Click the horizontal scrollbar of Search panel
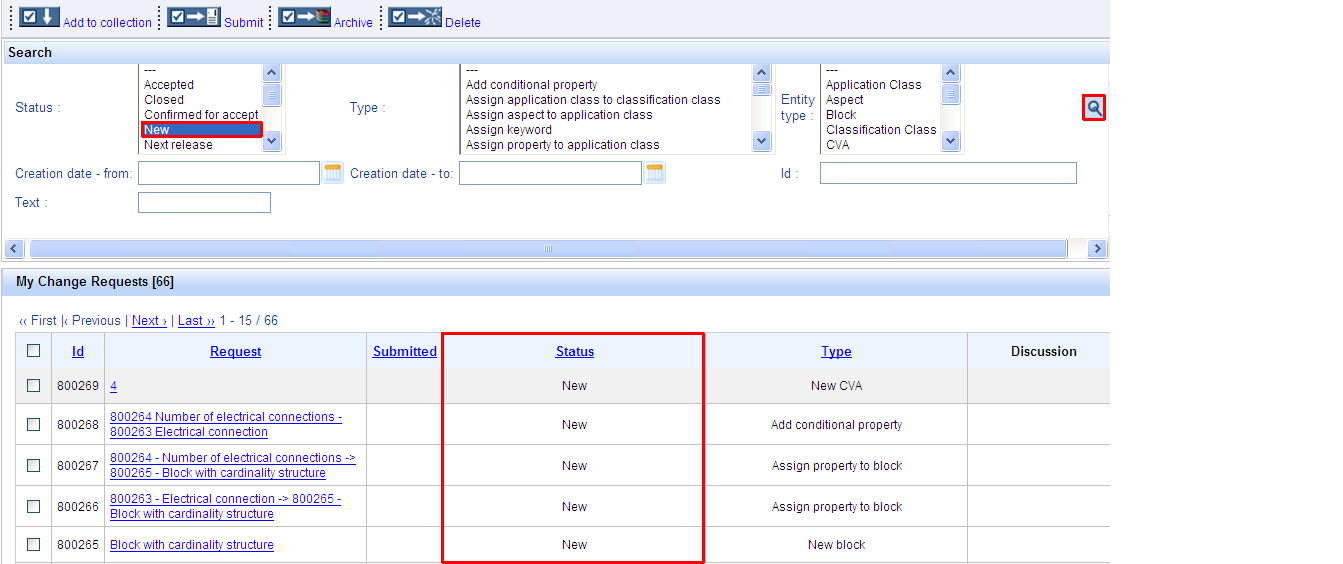Screen dimensions: 1343x564 pos(548,248)
